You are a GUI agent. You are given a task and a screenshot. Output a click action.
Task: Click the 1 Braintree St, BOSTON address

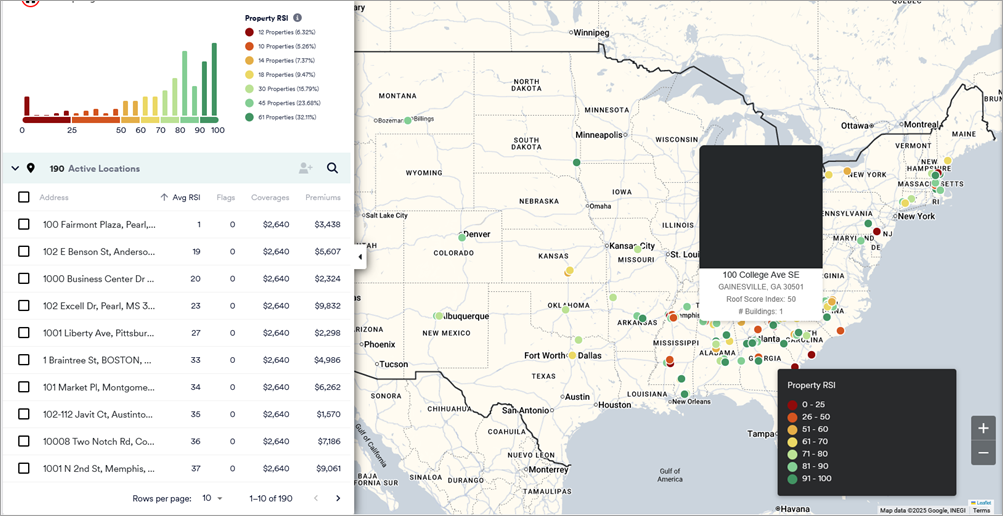coord(97,360)
